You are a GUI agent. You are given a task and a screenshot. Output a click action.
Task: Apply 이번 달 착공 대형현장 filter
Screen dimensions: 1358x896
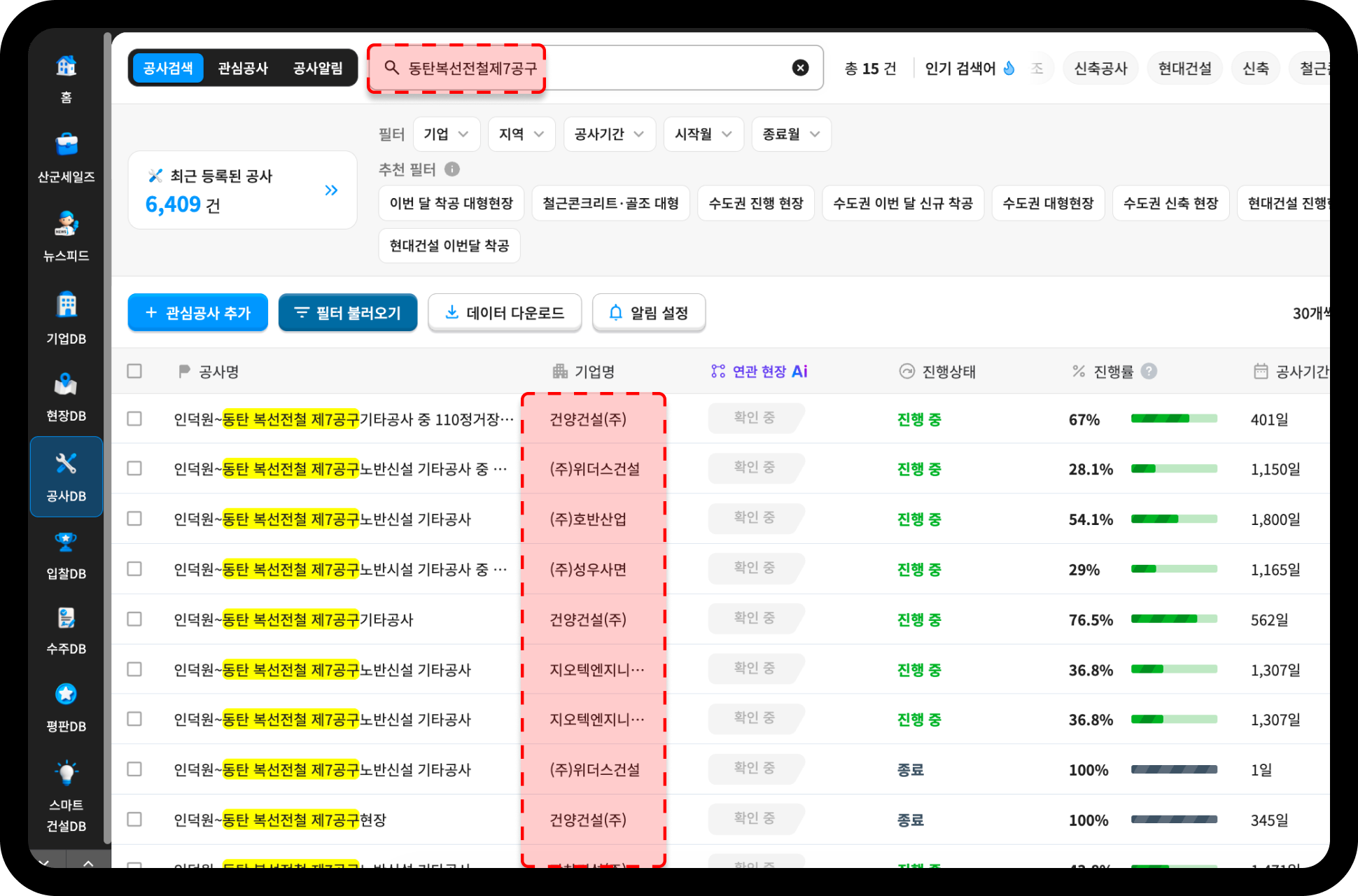451,203
